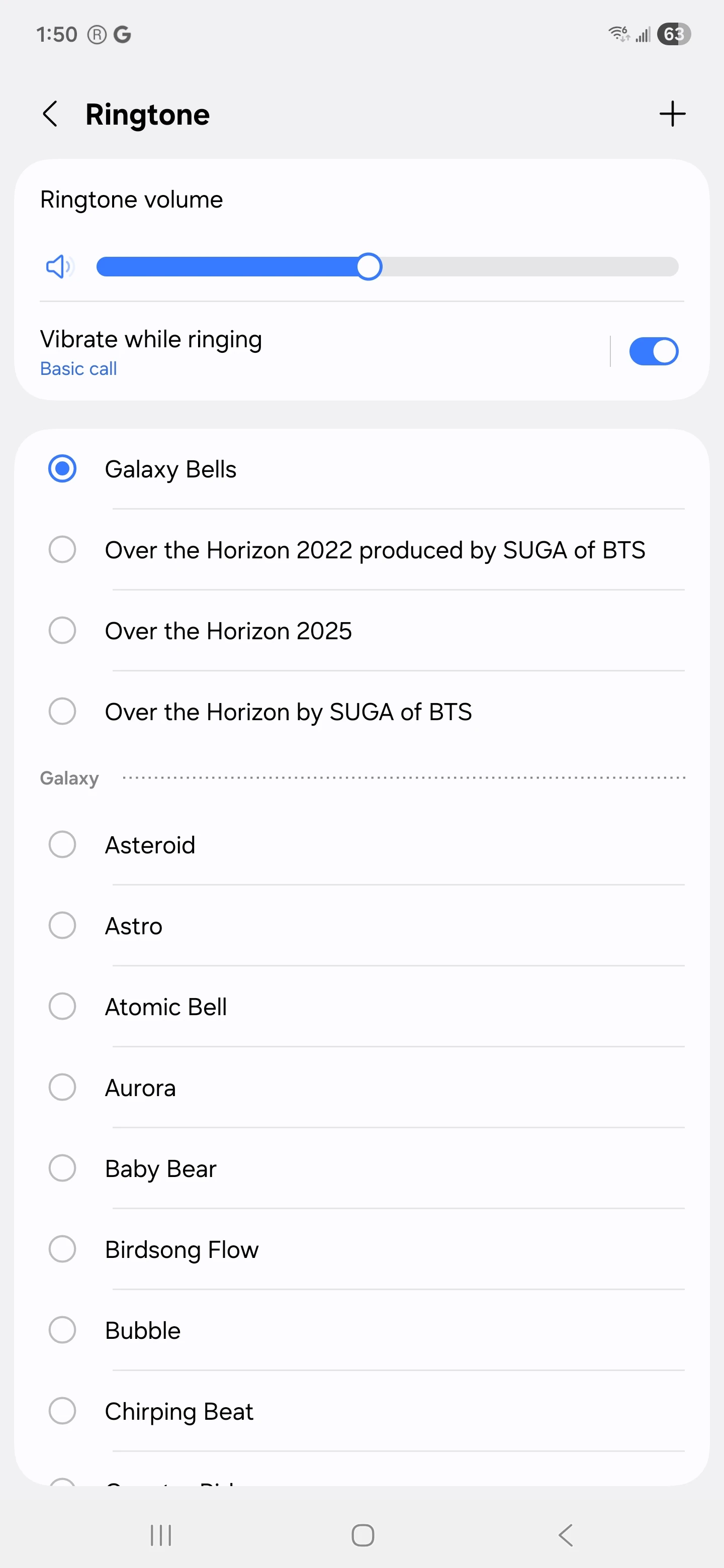Select the Asteroid ringtone option

point(150,845)
